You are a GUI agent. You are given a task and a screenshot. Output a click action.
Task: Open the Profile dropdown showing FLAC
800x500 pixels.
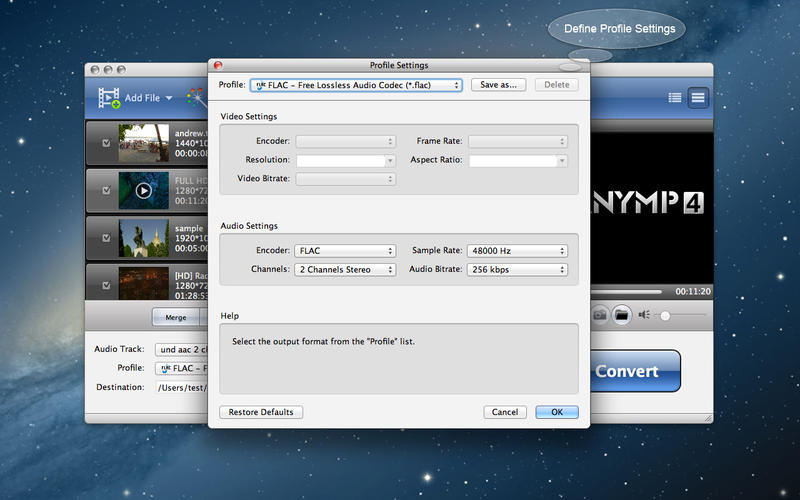pos(356,85)
